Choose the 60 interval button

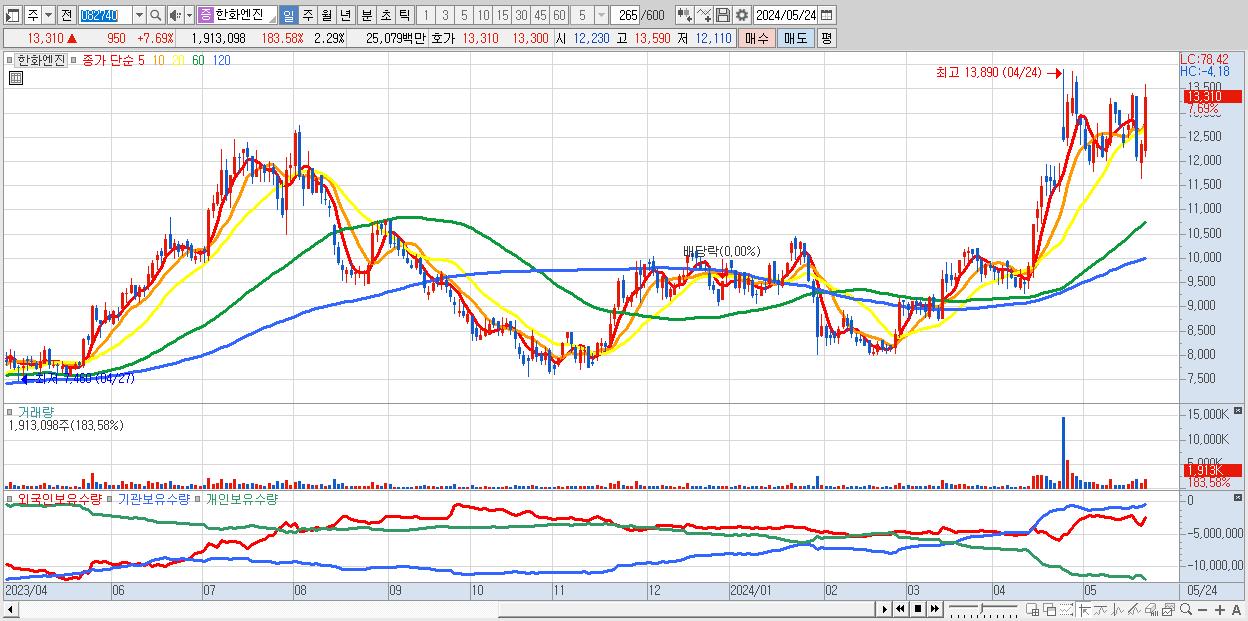click(559, 15)
